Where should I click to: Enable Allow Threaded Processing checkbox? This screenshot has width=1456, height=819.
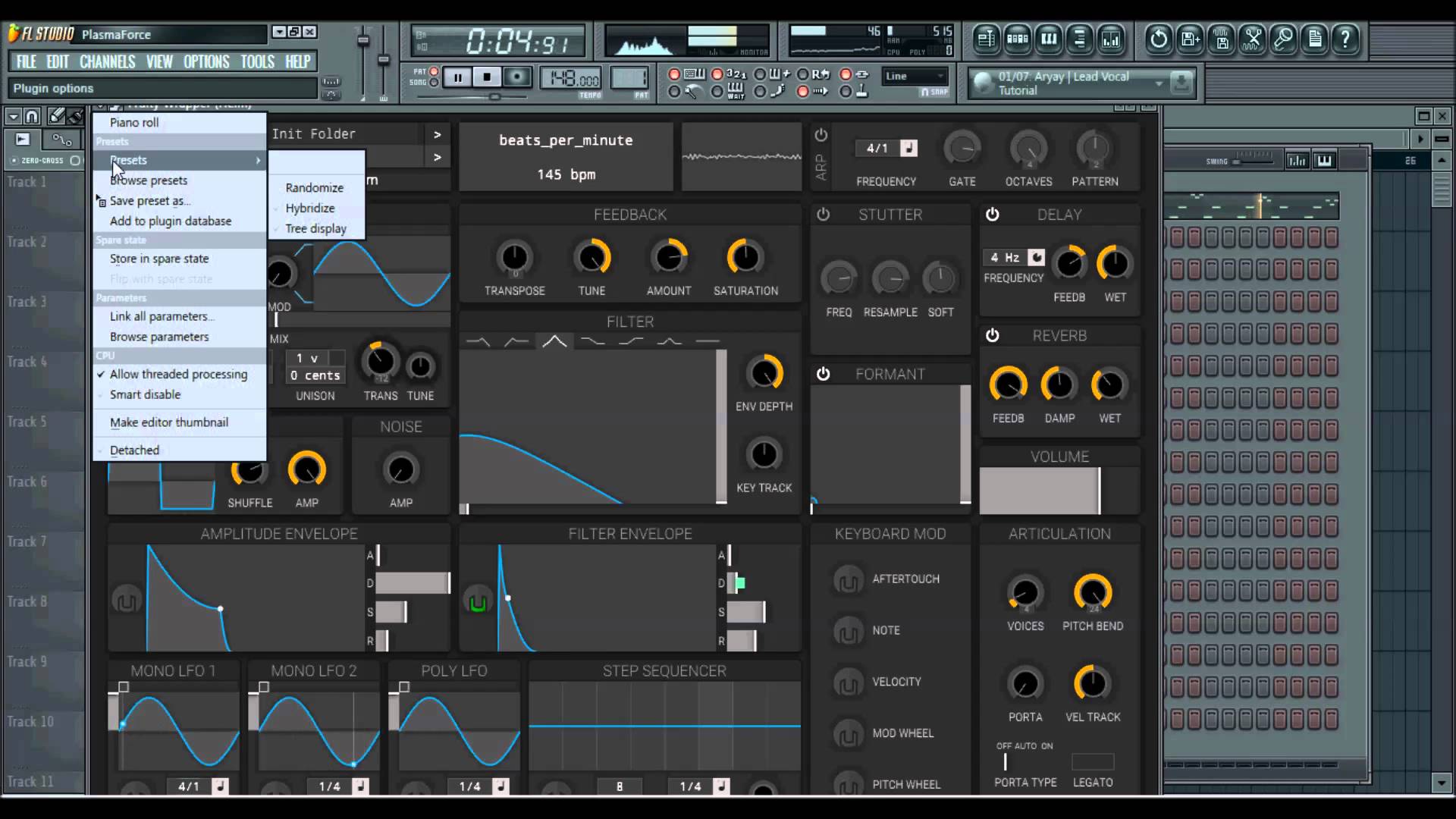tap(101, 373)
